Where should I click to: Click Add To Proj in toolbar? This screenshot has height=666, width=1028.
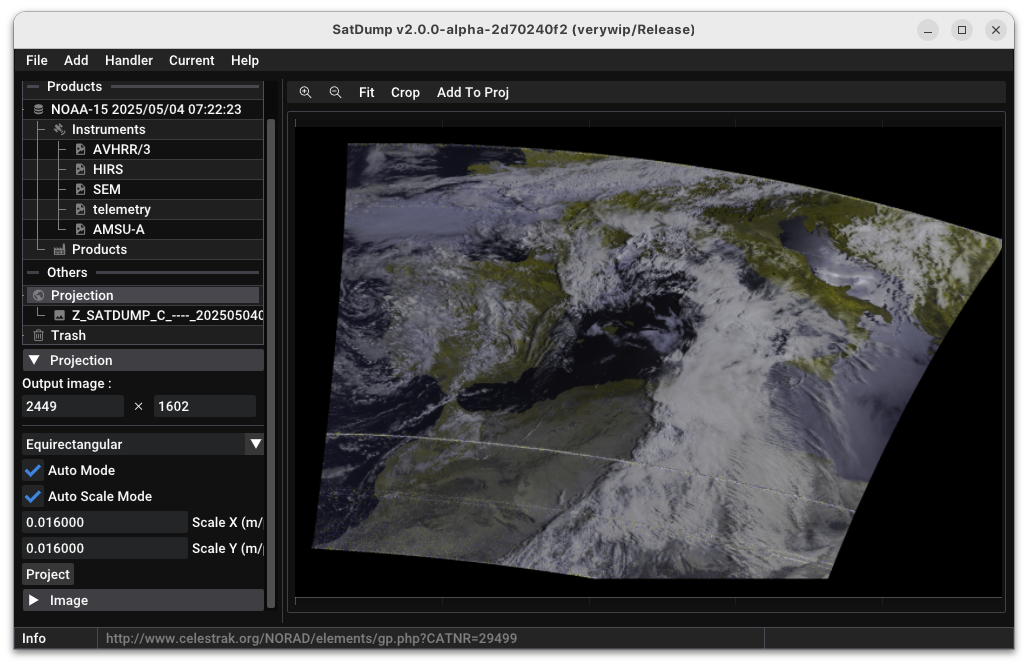tap(473, 92)
